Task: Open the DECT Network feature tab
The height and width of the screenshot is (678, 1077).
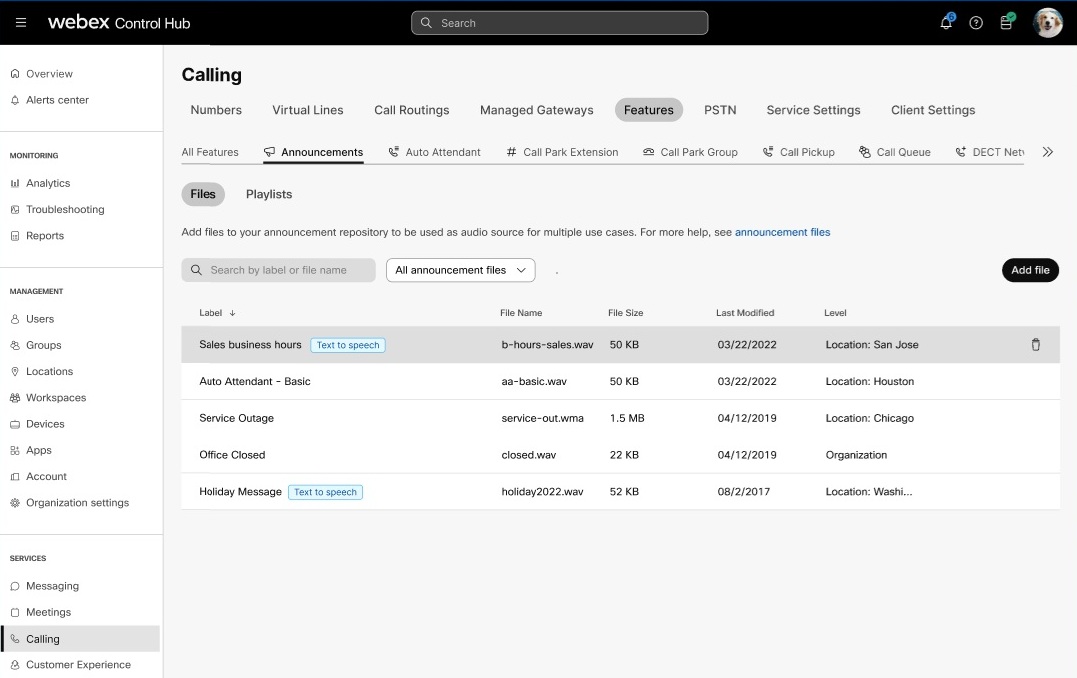Action: click(992, 152)
